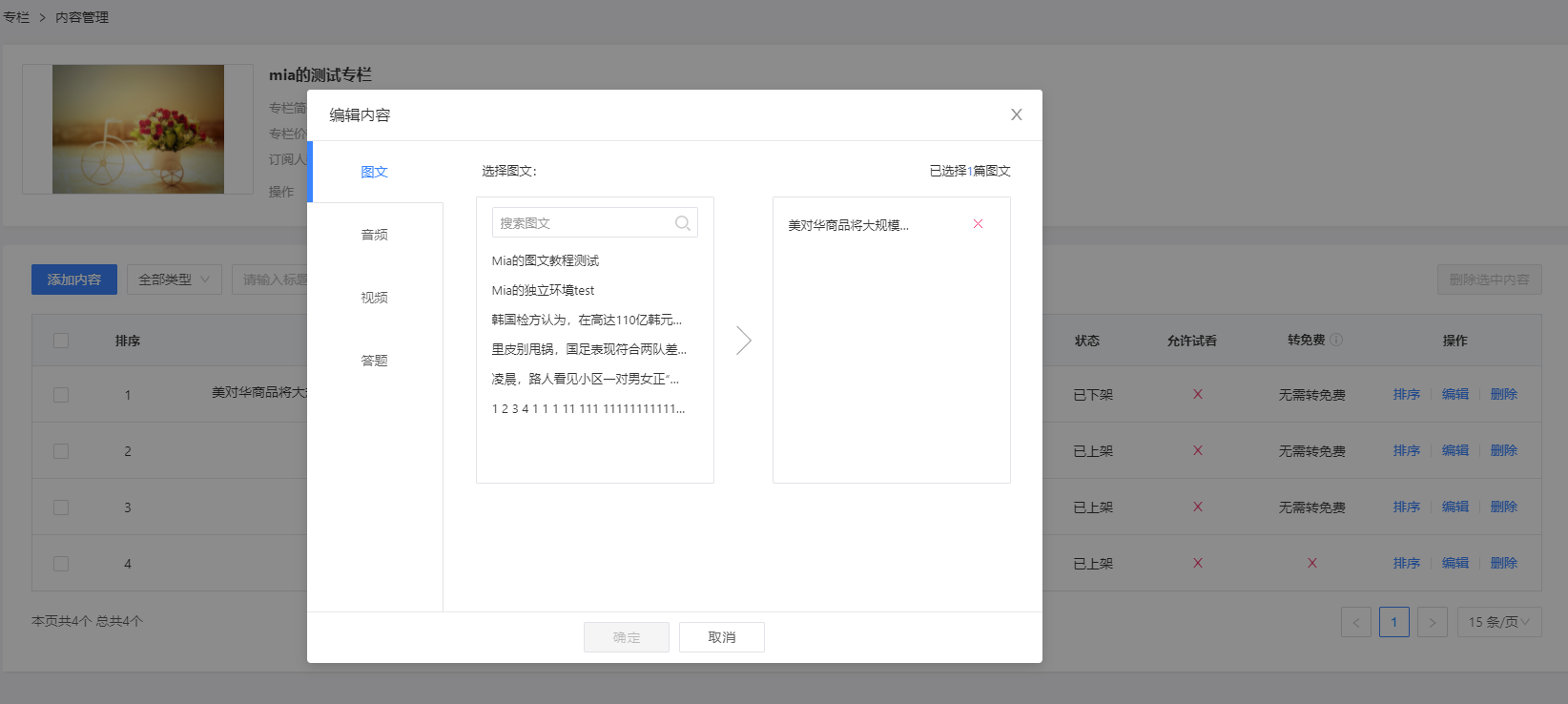Remove selected article 美对华商品将大规模

pos(978,224)
